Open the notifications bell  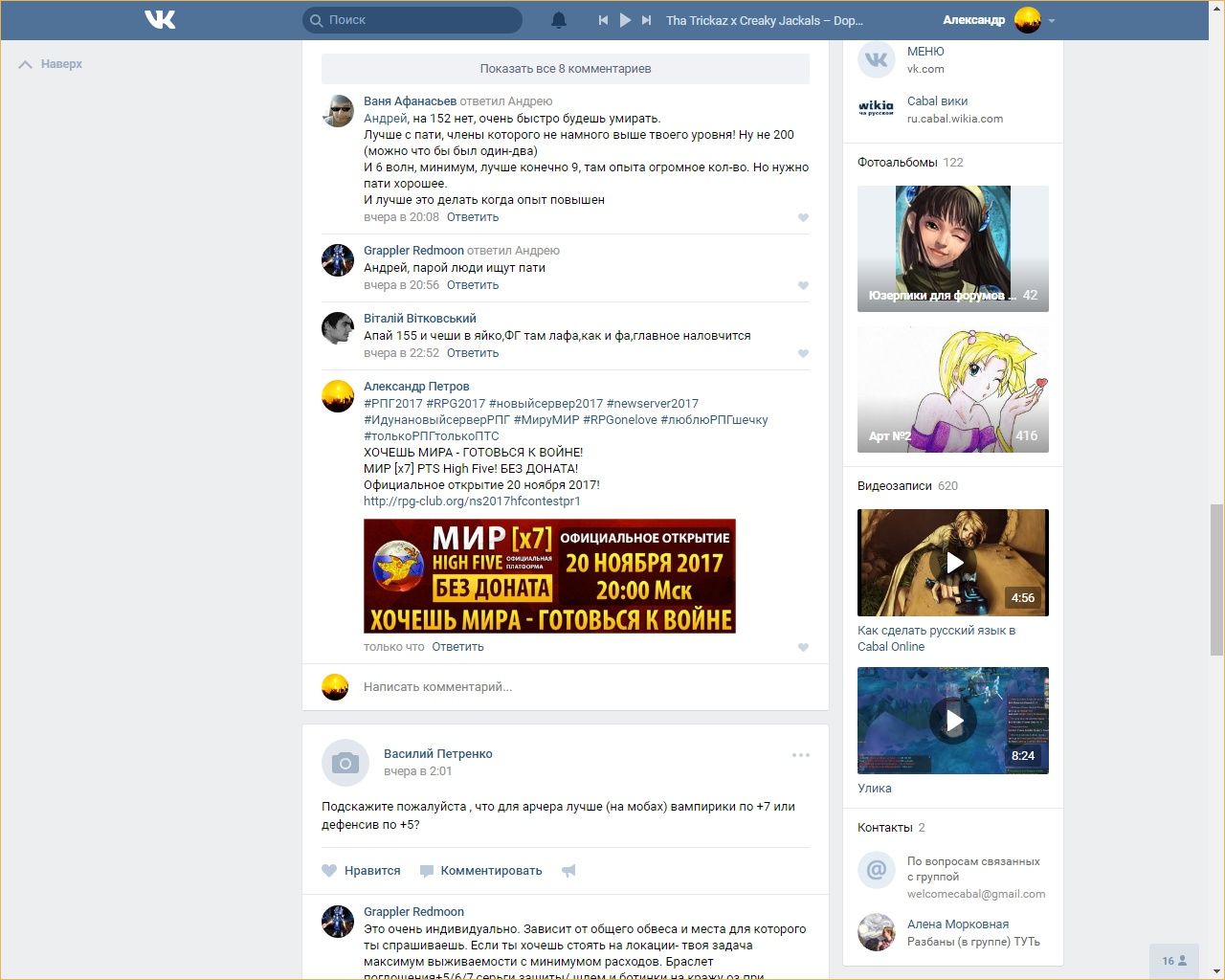point(559,20)
